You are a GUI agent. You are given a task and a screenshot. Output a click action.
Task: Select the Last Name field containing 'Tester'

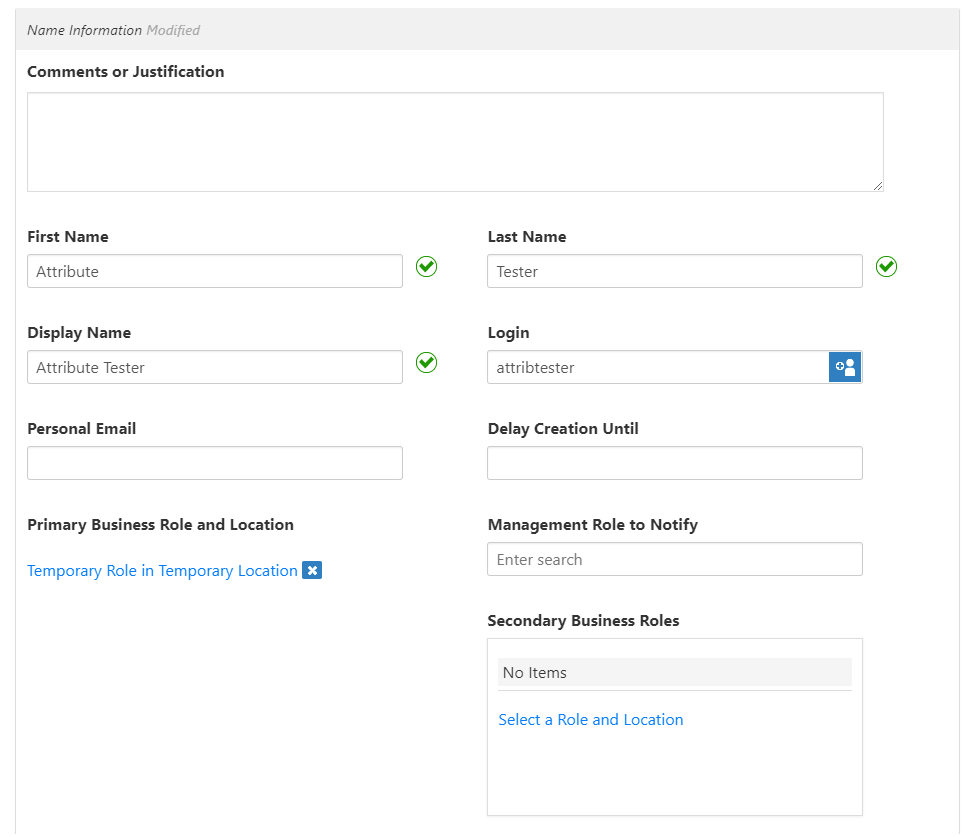(674, 270)
